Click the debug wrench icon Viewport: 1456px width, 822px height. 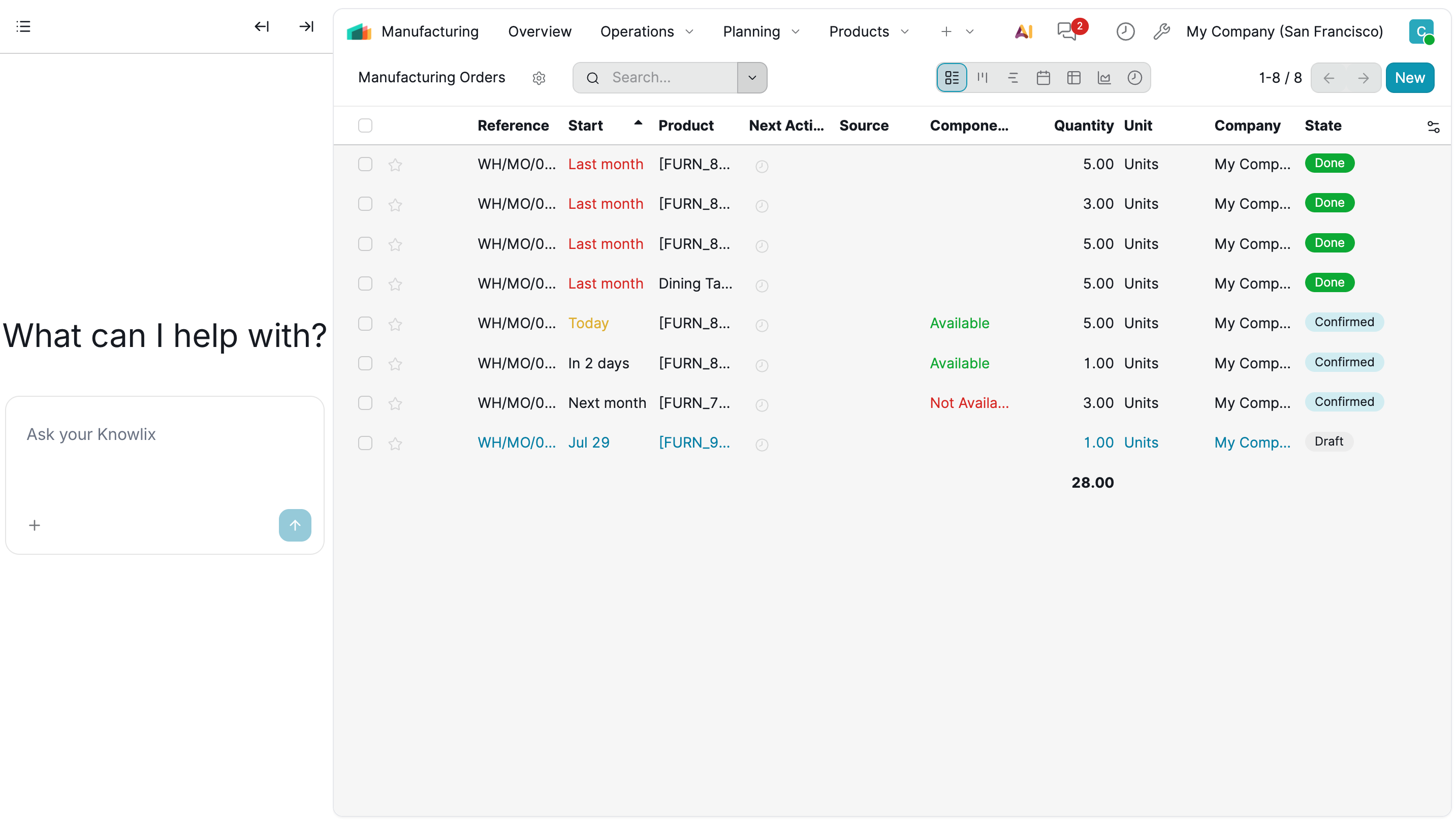point(1161,31)
